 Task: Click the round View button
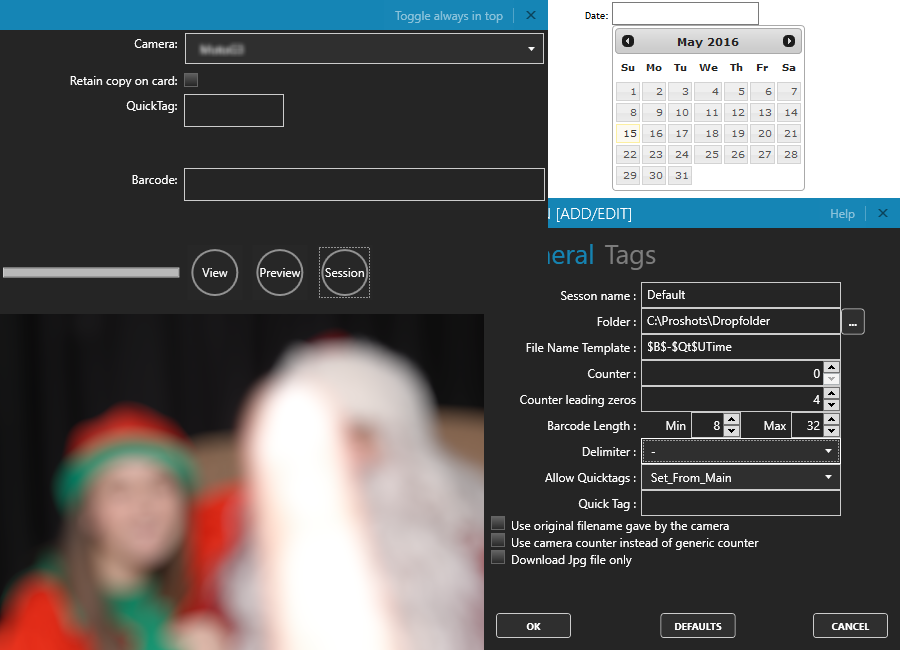(x=215, y=273)
